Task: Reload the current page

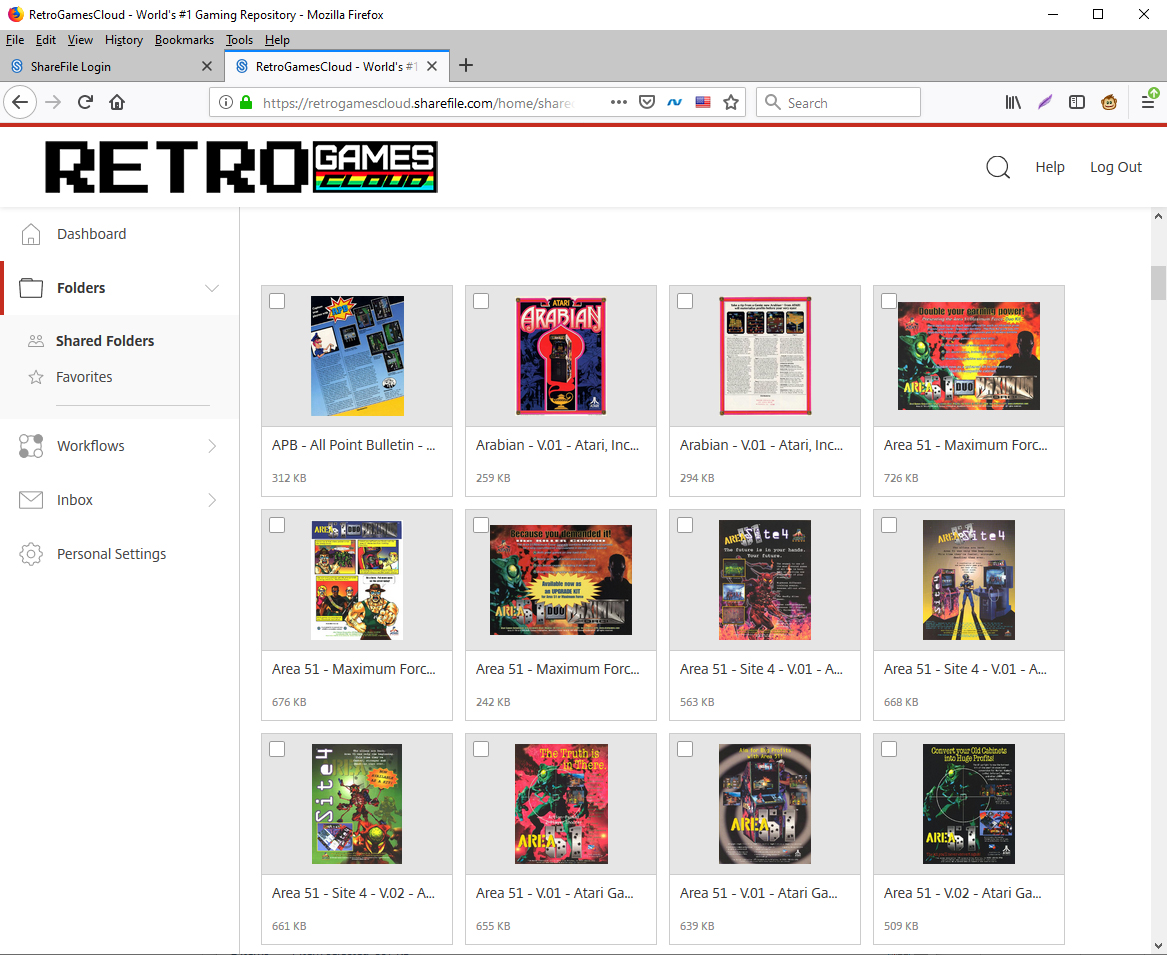Action: click(x=85, y=102)
